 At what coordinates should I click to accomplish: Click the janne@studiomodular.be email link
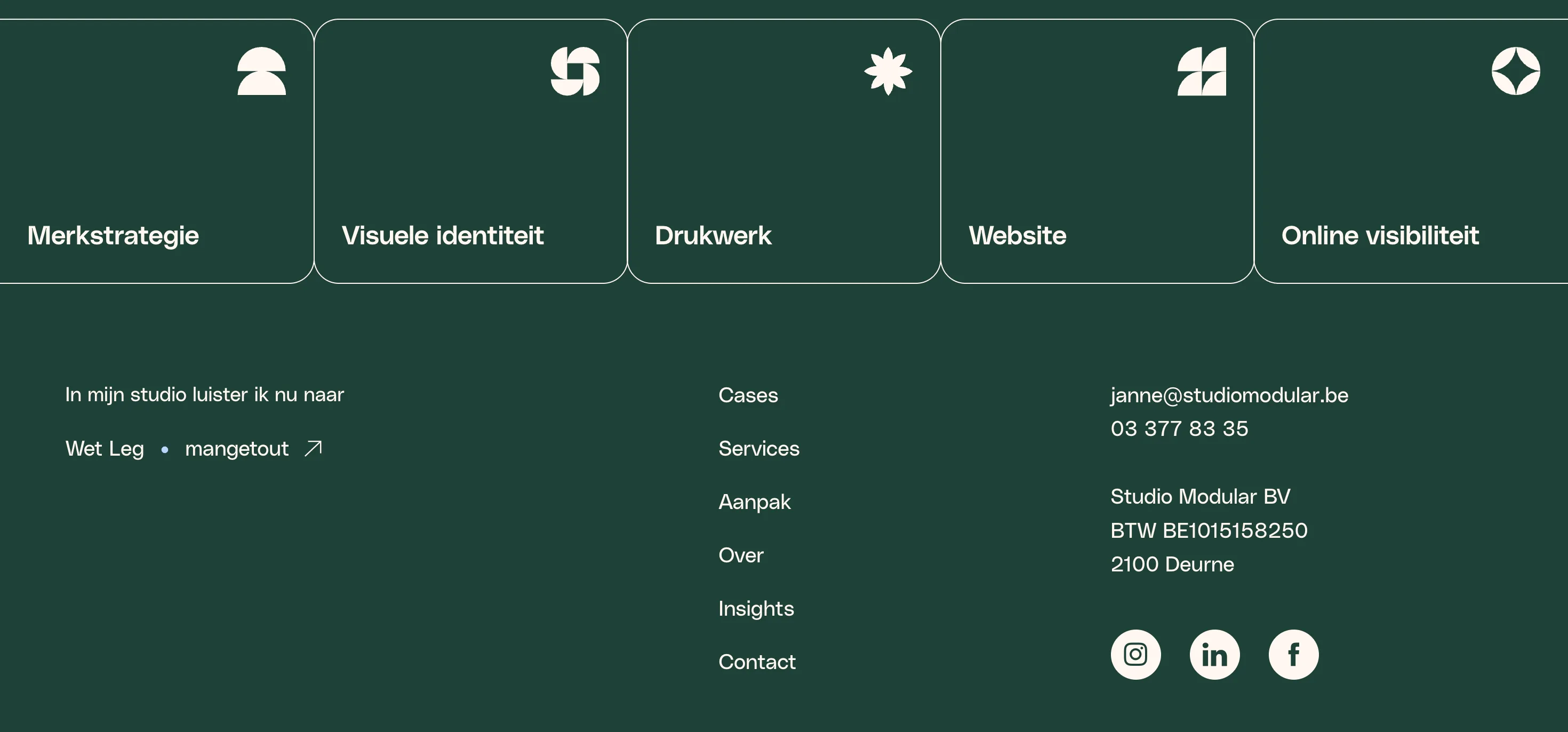pyautogui.click(x=1229, y=396)
